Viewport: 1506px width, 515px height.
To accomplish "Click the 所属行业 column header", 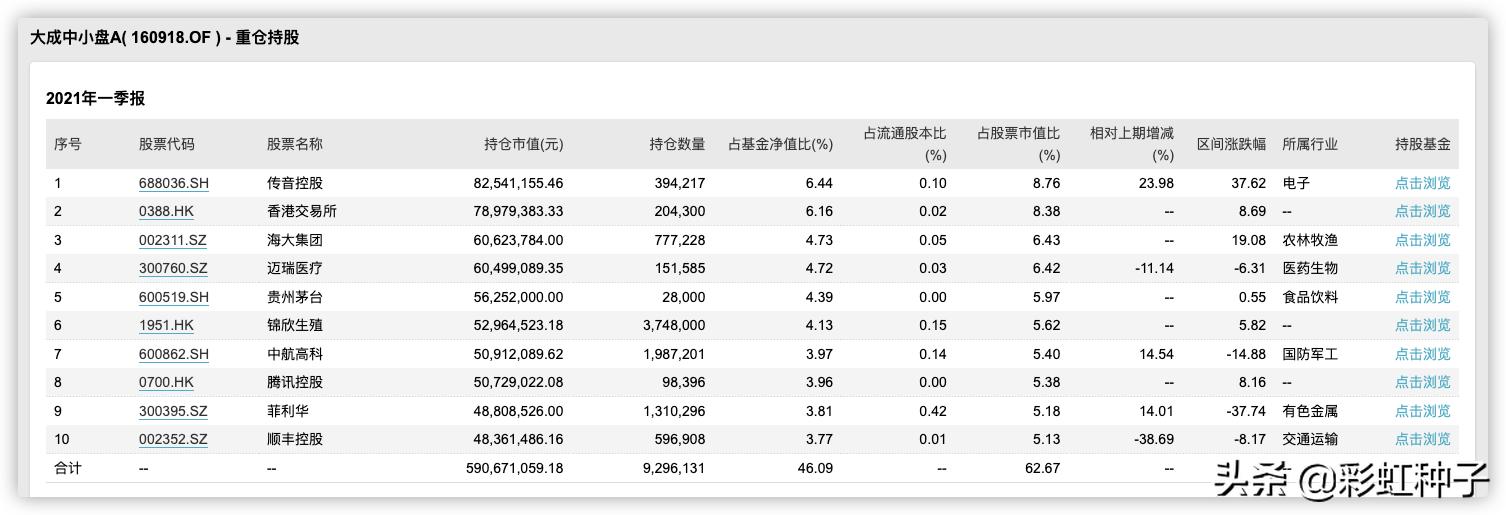I will point(1310,144).
